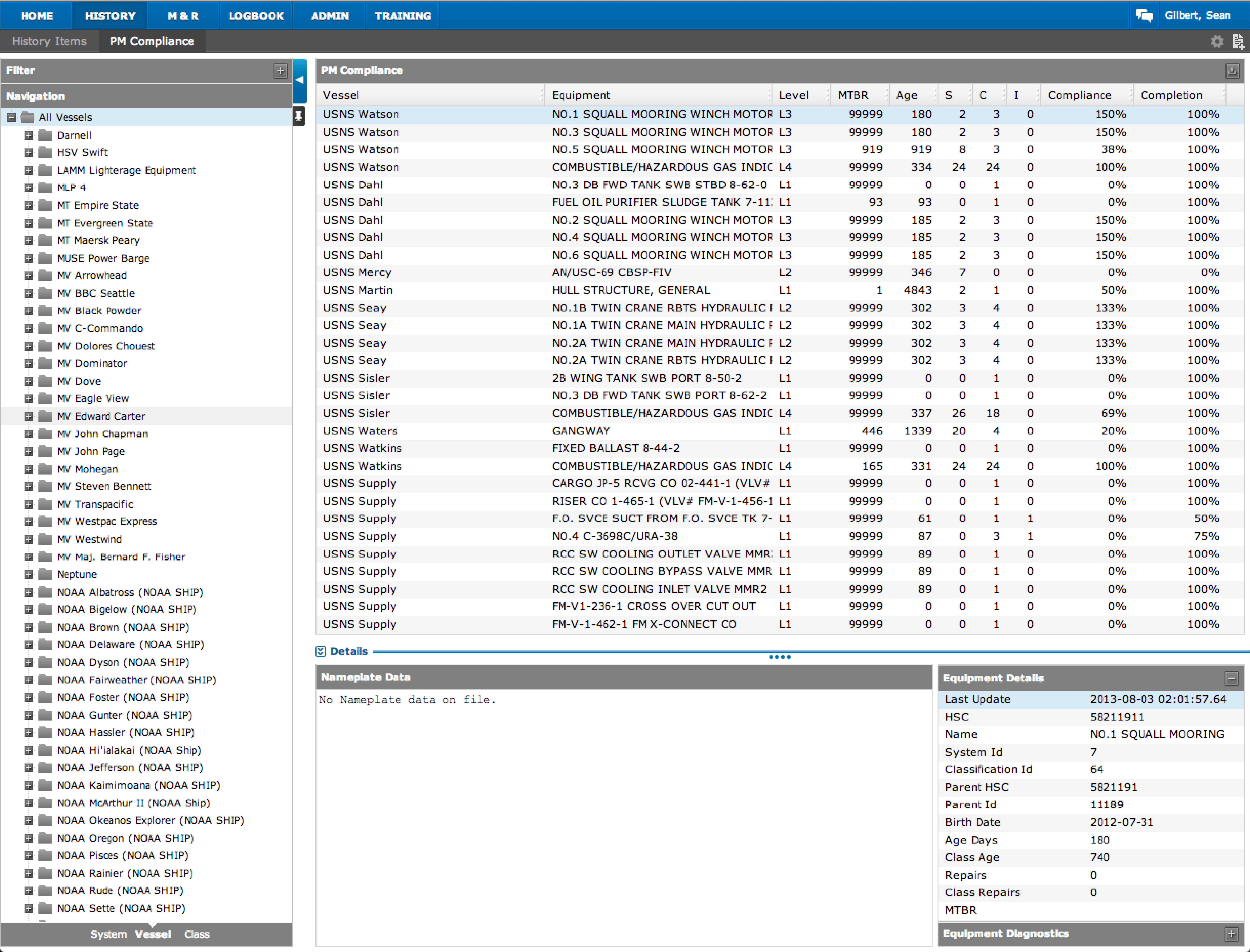Expand the Filter panel plus icon
Image resolution: width=1250 pixels, height=952 pixels.
280,71
